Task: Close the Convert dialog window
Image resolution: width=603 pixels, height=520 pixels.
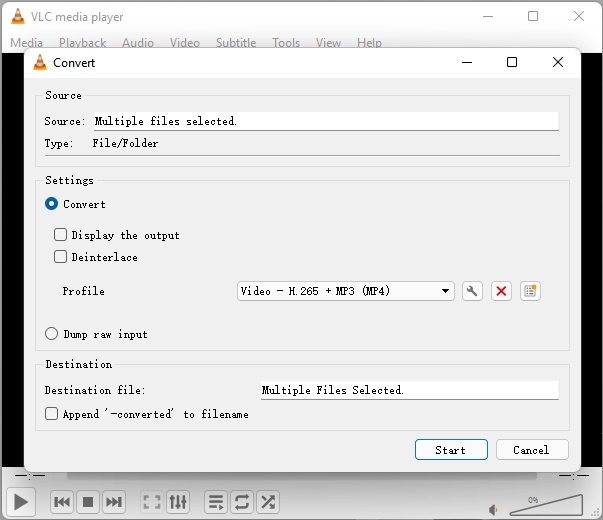Action: point(558,62)
